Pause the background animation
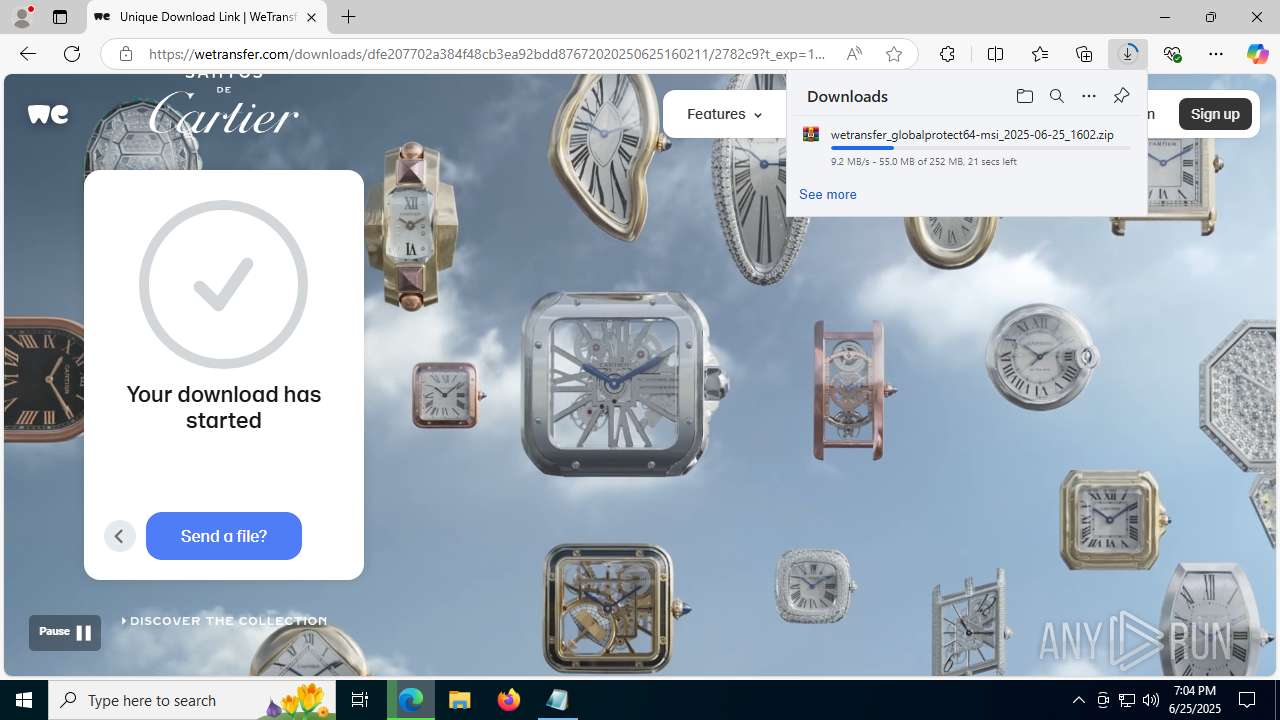 click(65, 632)
